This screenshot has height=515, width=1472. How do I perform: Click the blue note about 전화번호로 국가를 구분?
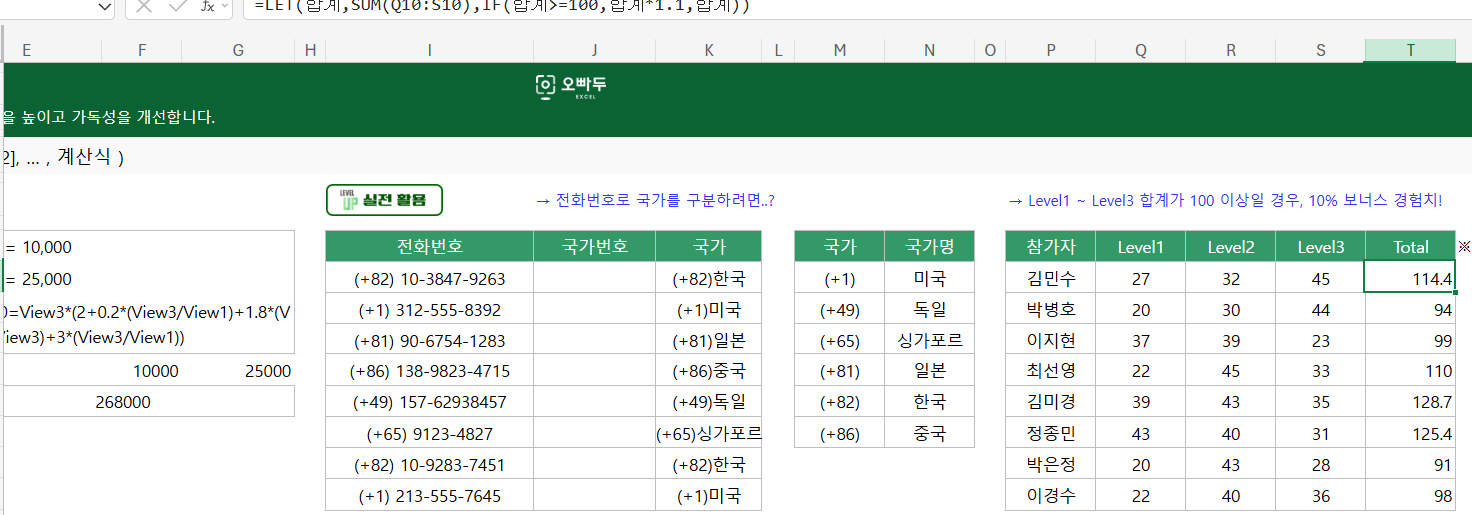[x=655, y=200]
